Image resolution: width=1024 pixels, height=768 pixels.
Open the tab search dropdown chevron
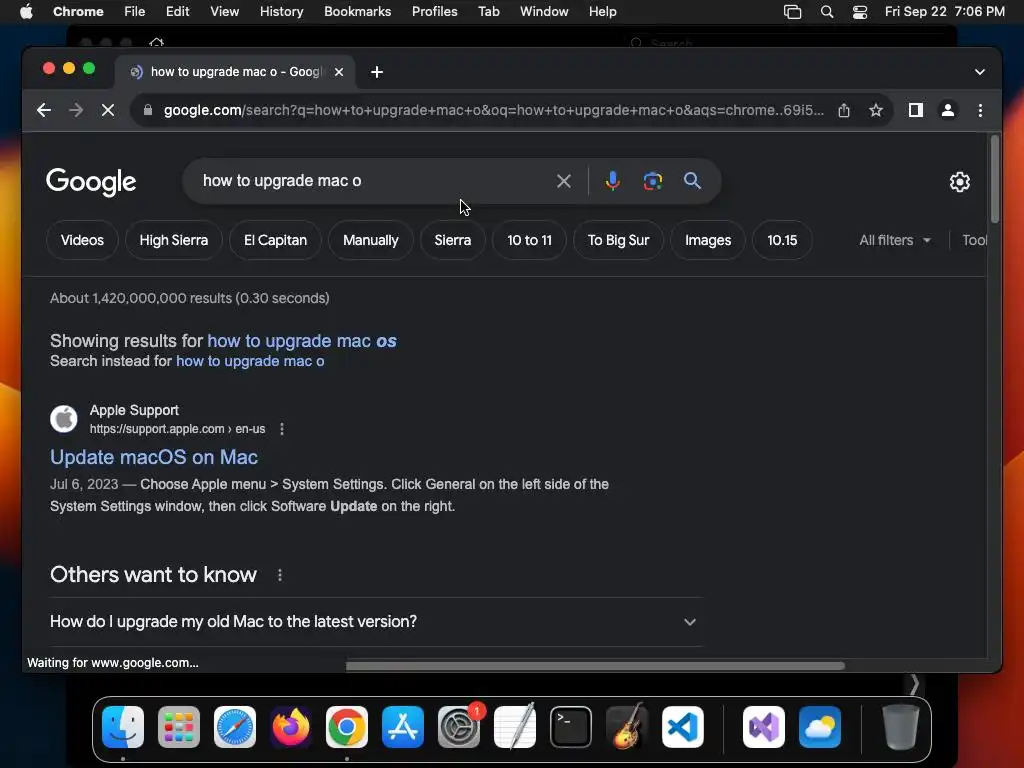click(980, 72)
